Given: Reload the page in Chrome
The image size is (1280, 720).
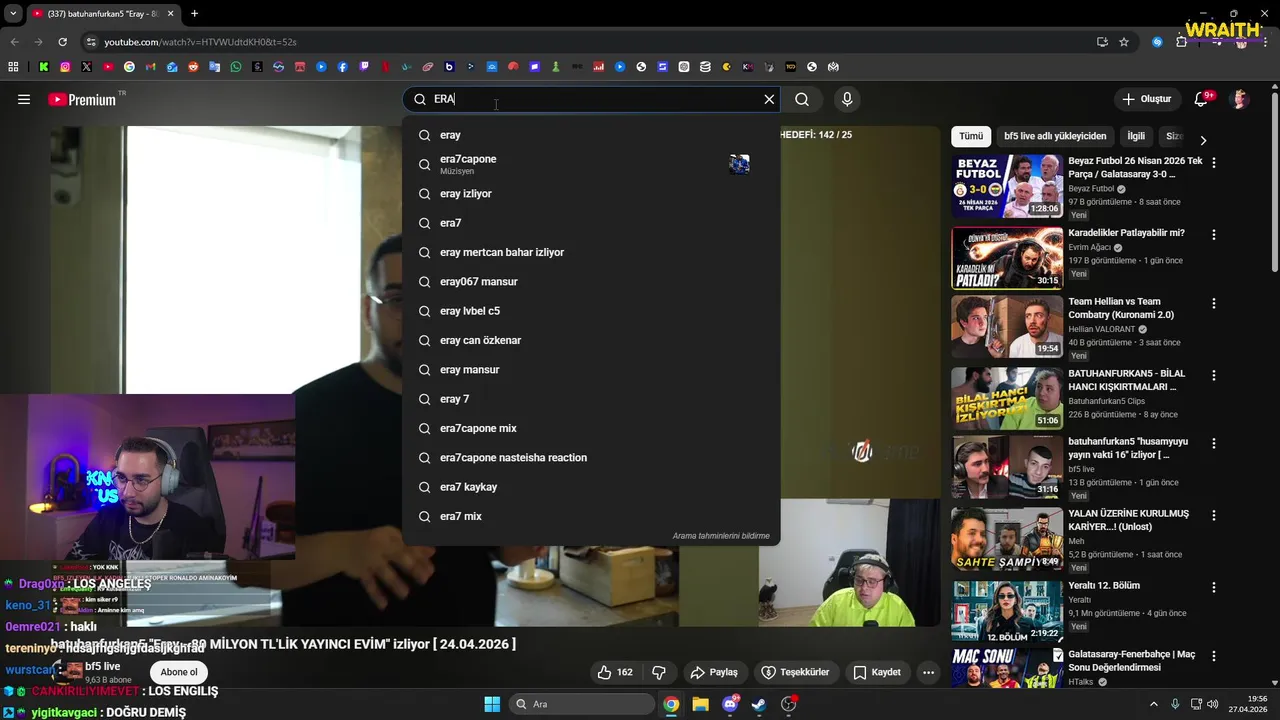Looking at the screenshot, I should [x=62, y=42].
